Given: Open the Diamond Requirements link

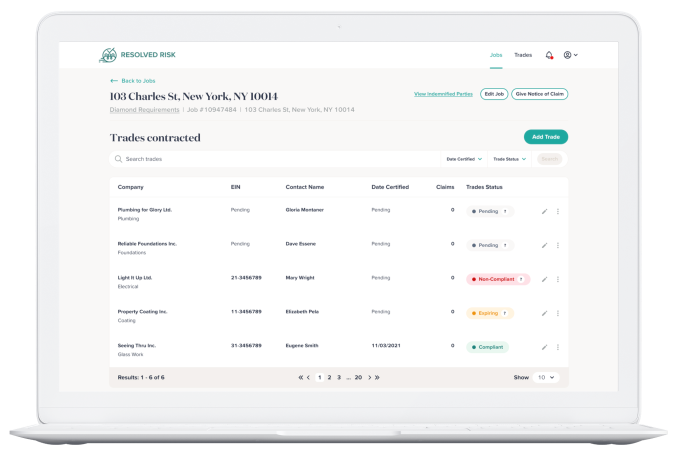Looking at the screenshot, I should tap(144, 110).
